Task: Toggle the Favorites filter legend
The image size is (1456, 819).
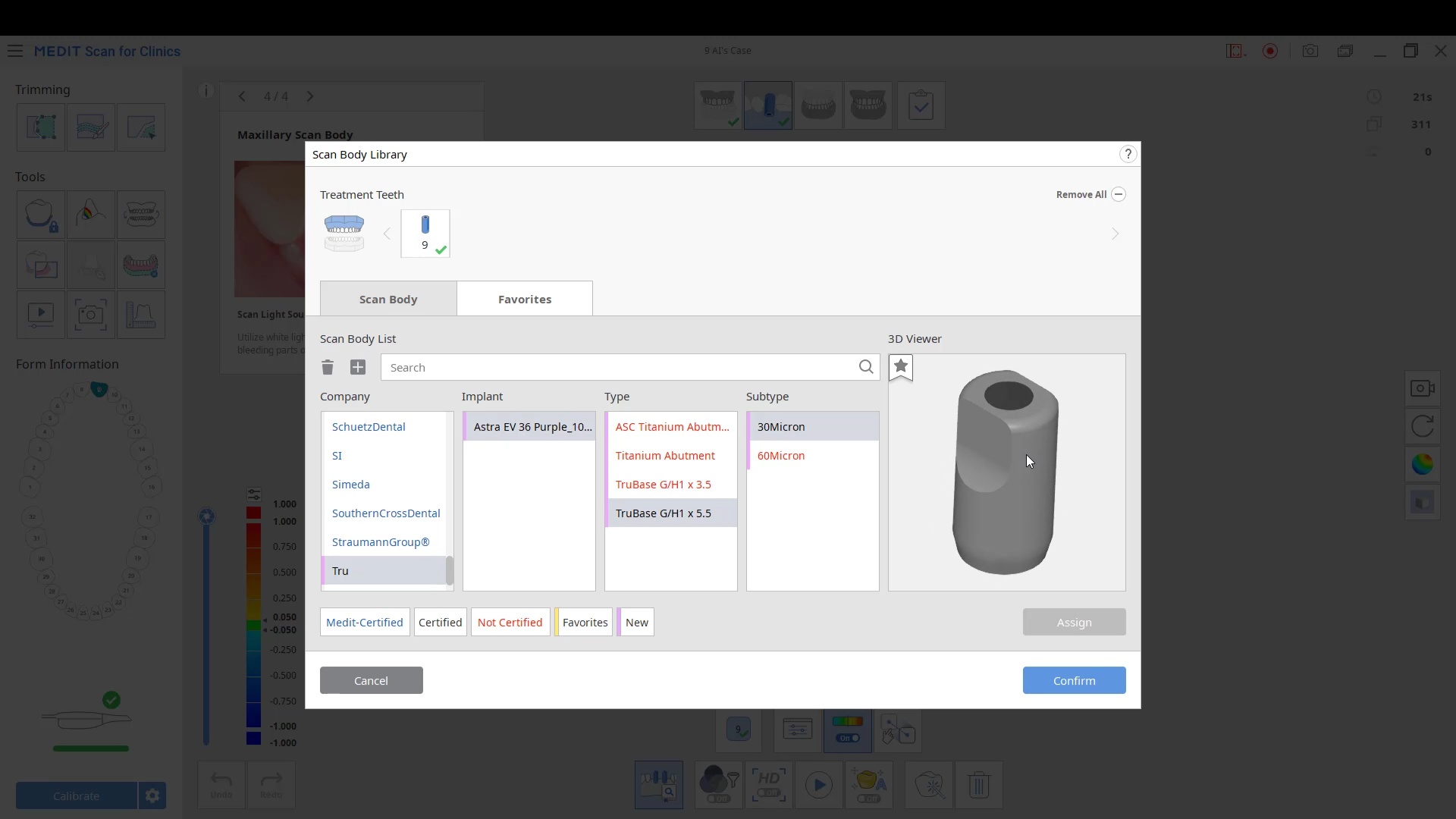Action: tap(584, 623)
